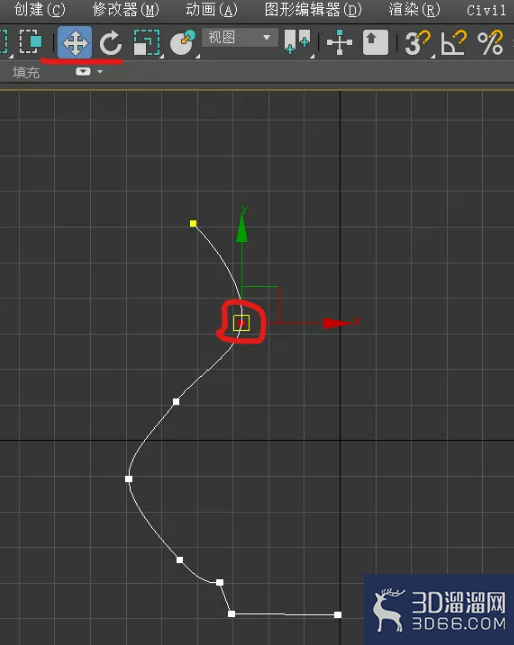
Task: Open 视图 reference coordinate system dropdown
Action: click(x=240, y=38)
